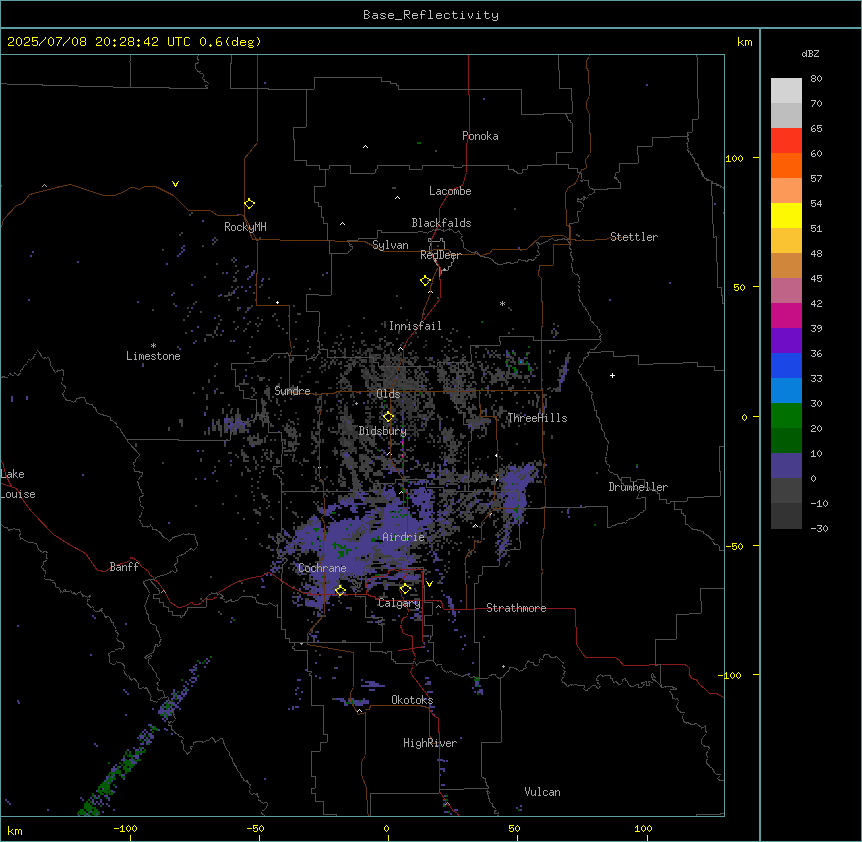This screenshot has width=862, height=842.
Task: Click the RockyMH label
Action: [x=245, y=227]
